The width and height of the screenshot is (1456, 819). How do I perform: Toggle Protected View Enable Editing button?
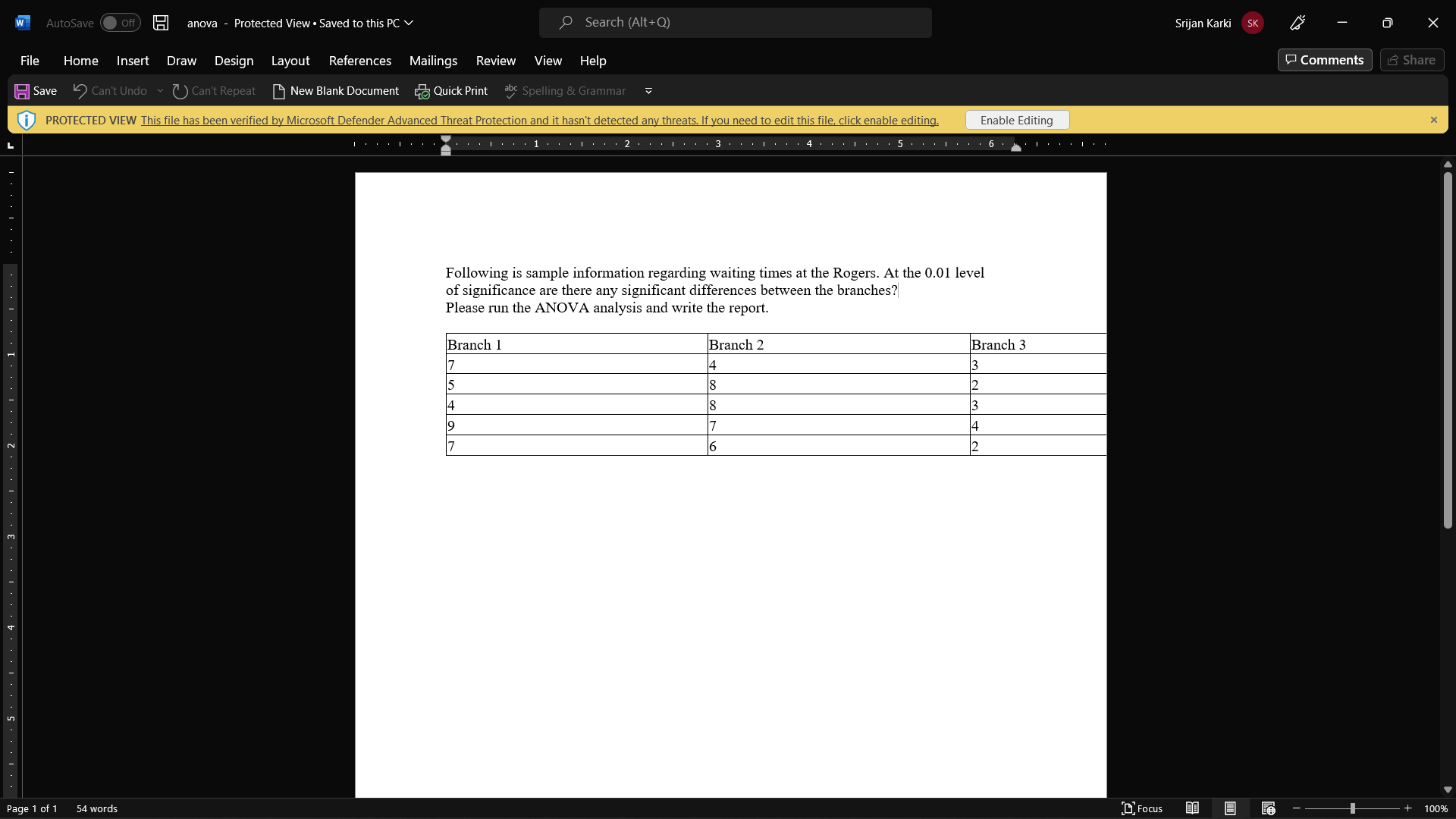pyautogui.click(x=1016, y=119)
